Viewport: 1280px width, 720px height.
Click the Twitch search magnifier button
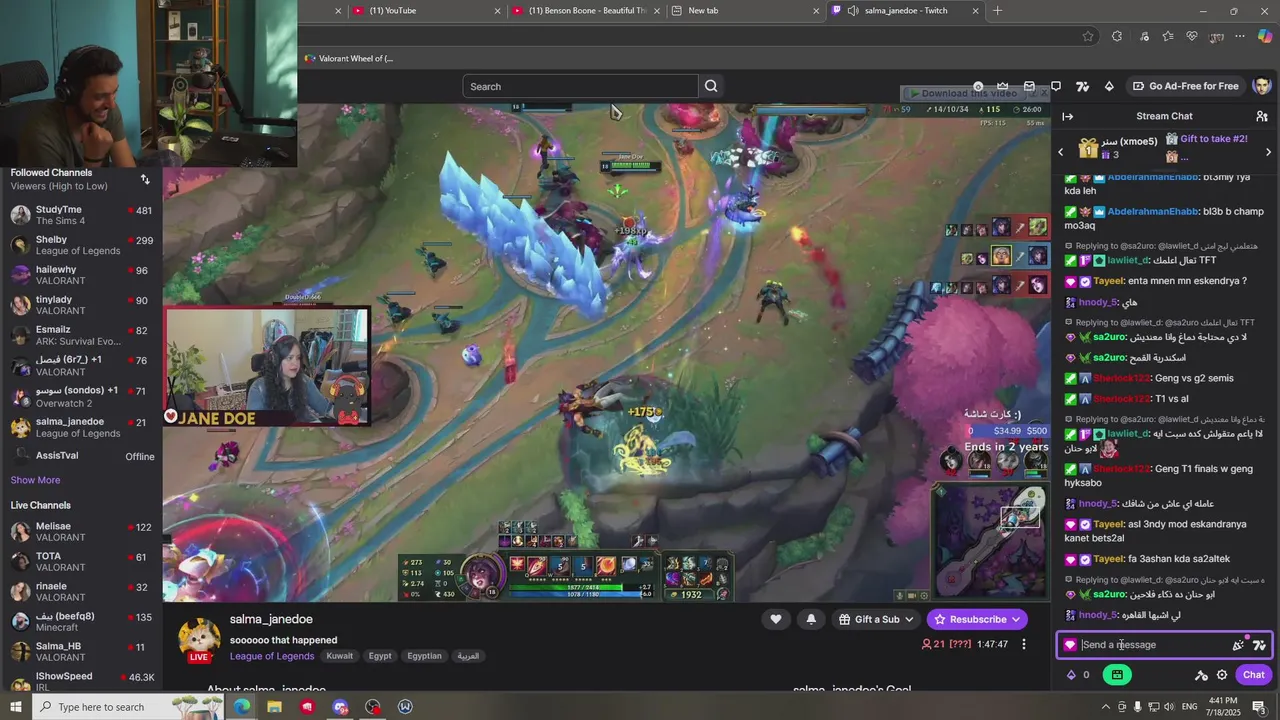(711, 86)
